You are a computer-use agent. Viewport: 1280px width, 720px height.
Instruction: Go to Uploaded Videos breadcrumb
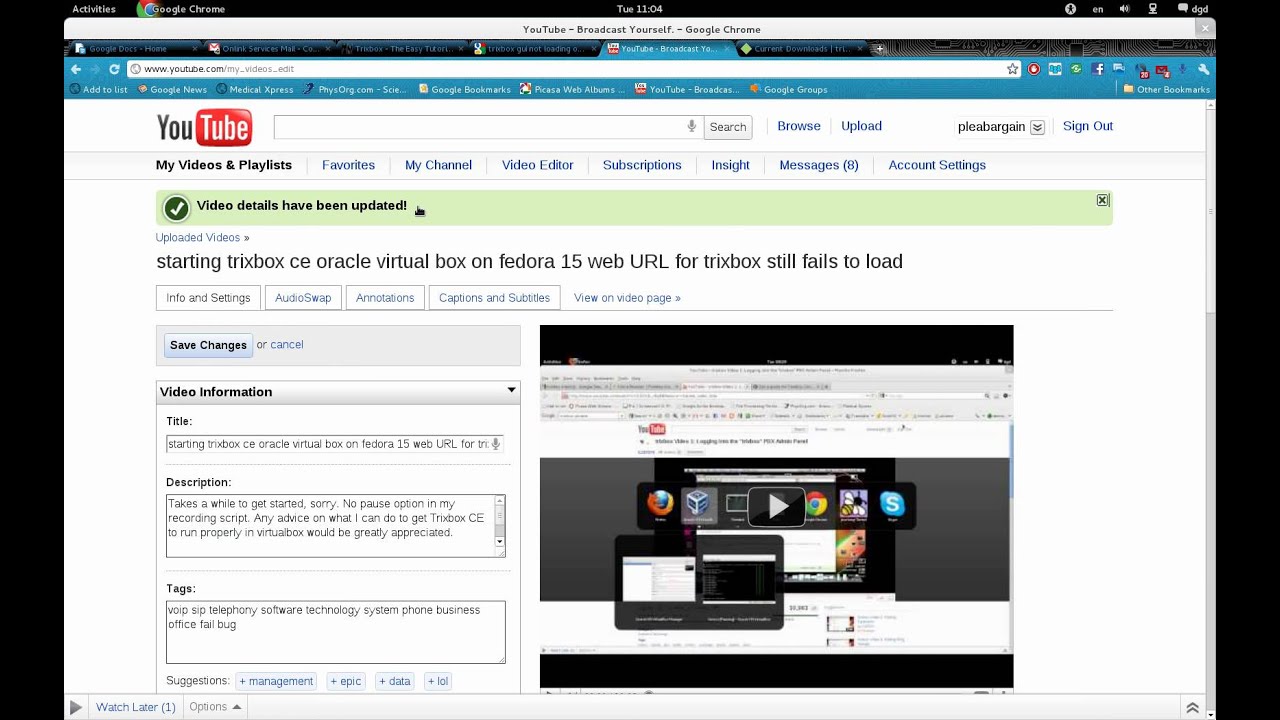[198, 238]
